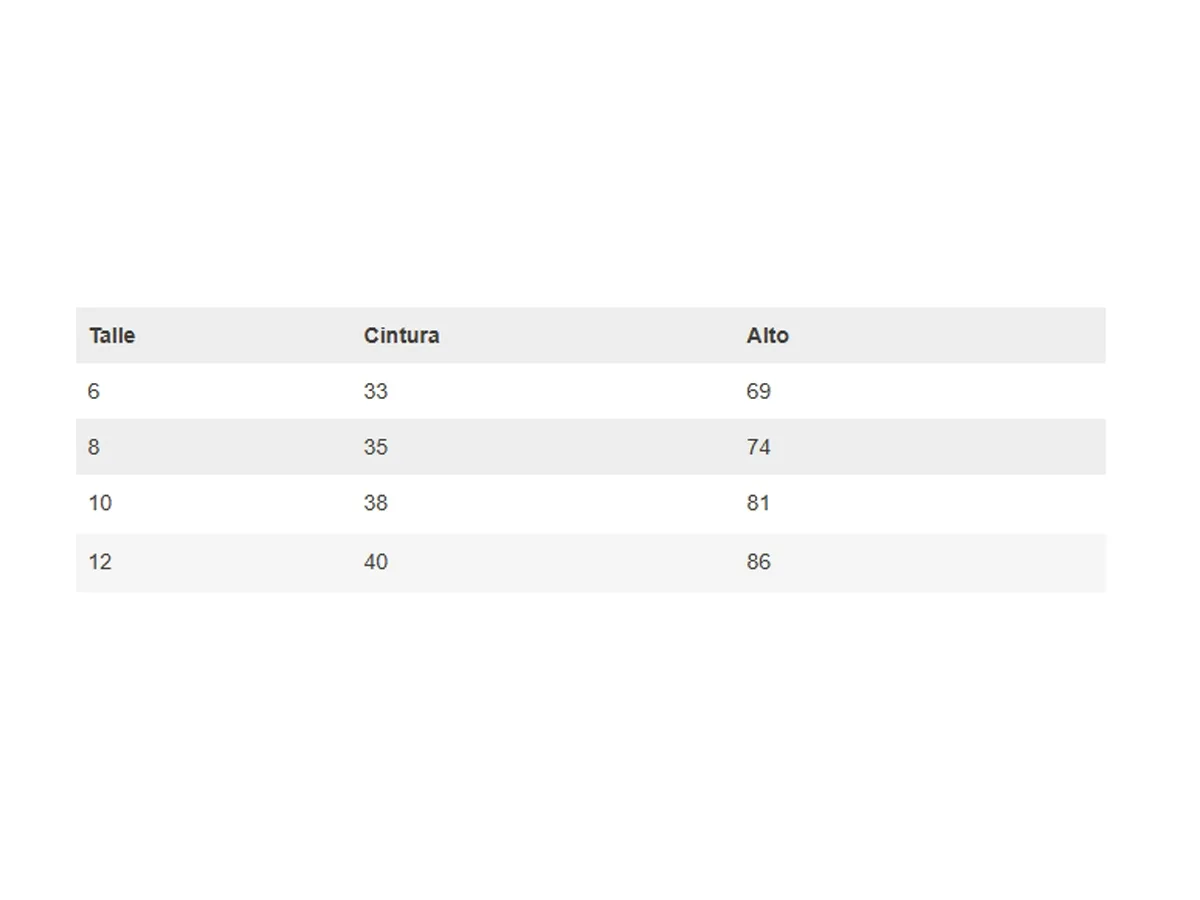This screenshot has height=900, width=1200.
Task: Click the empty right end of size 12 row
Action: [x=950, y=562]
